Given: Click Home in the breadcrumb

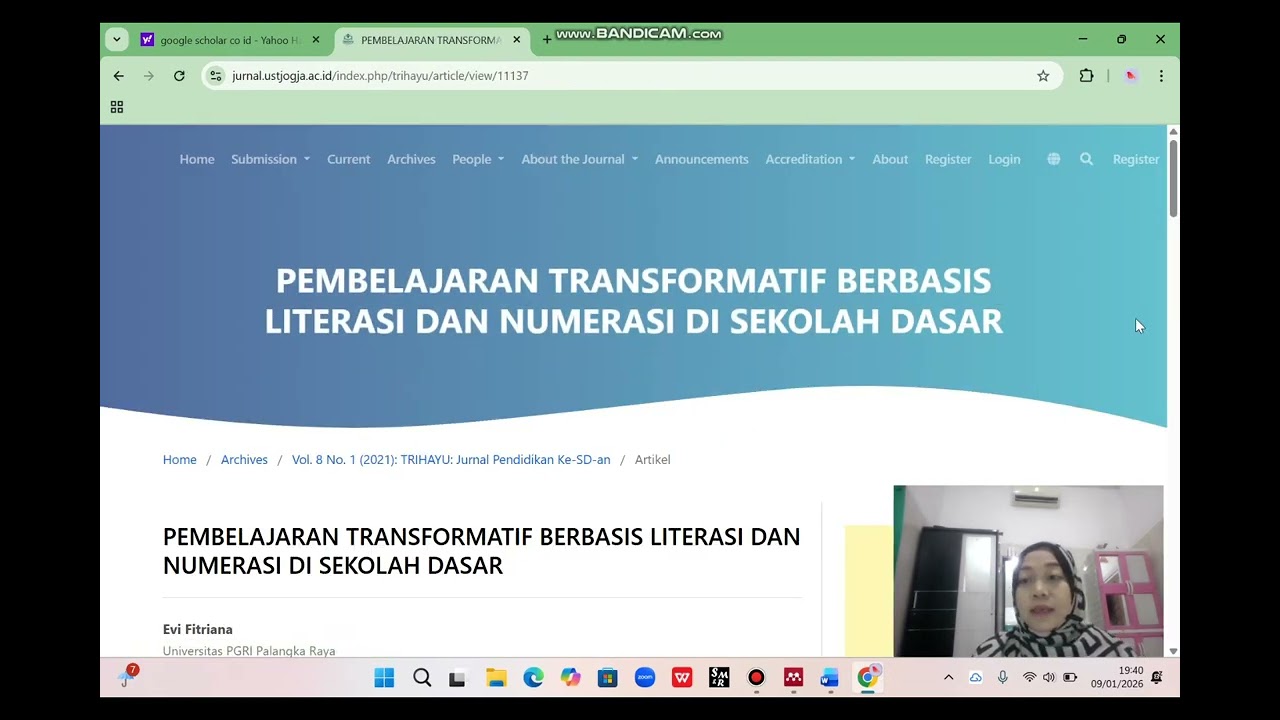Looking at the screenshot, I should (180, 460).
